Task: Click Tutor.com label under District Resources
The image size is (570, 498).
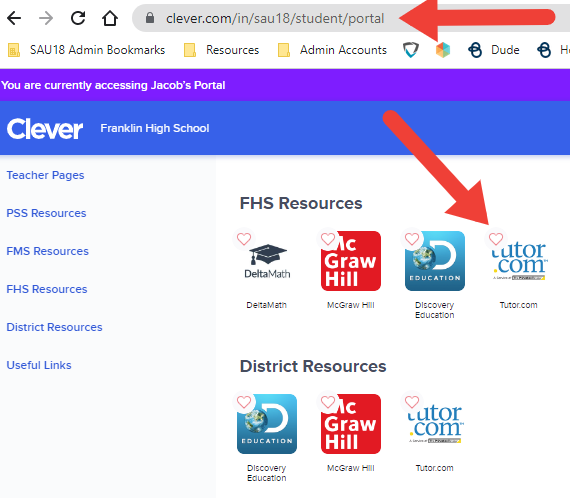Action: tap(434, 468)
